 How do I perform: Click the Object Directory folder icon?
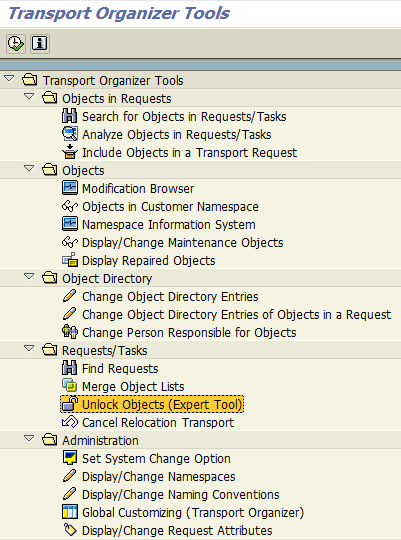pyautogui.click(x=50, y=278)
